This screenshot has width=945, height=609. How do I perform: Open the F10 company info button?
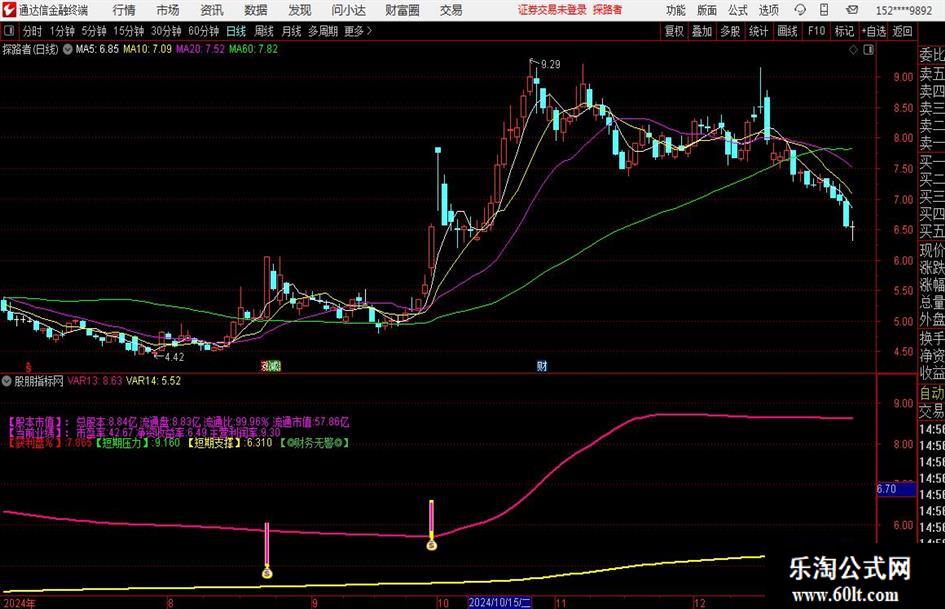pyautogui.click(x=816, y=31)
